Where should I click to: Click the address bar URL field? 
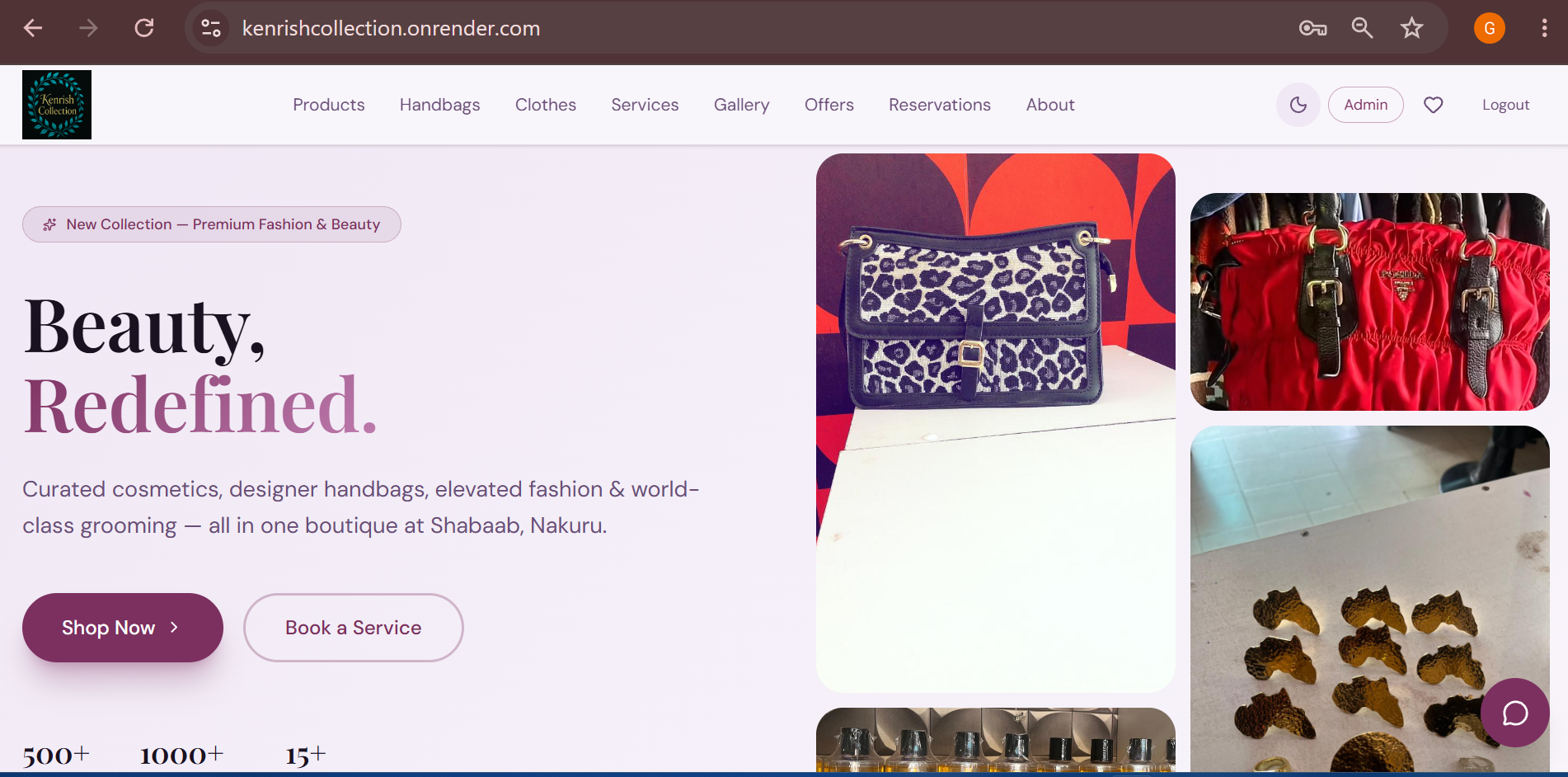pyautogui.click(x=742, y=28)
